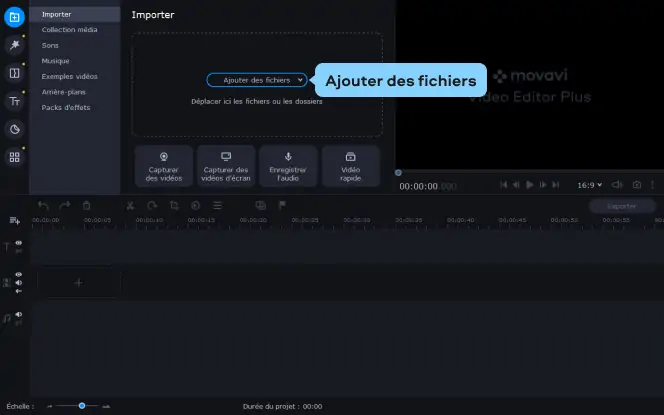Expand the Ajouter des fichiers dropdown arrow
The height and width of the screenshot is (415, 664).
pyautogui.click(x=300, y=80)
